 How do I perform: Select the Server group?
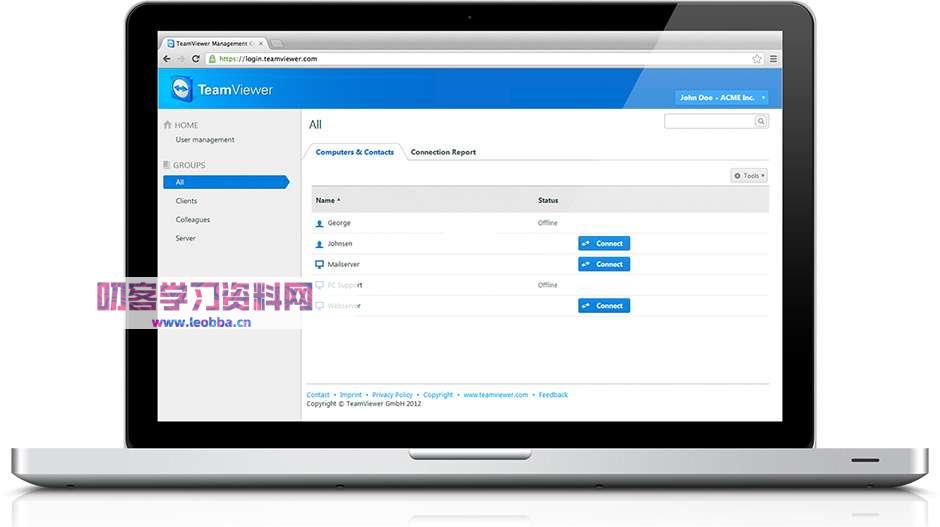pyautogui.click(x=185, y=238)
